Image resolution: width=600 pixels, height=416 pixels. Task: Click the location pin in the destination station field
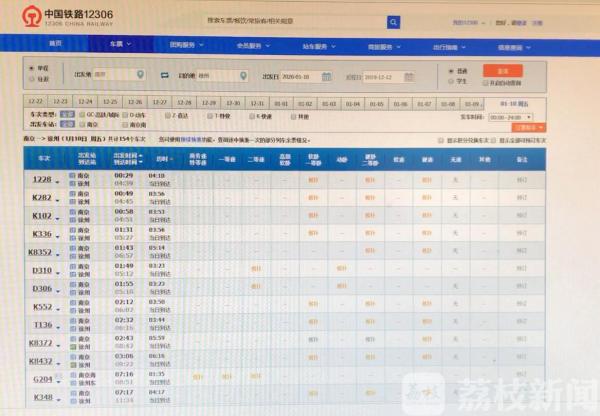(243, 76)
